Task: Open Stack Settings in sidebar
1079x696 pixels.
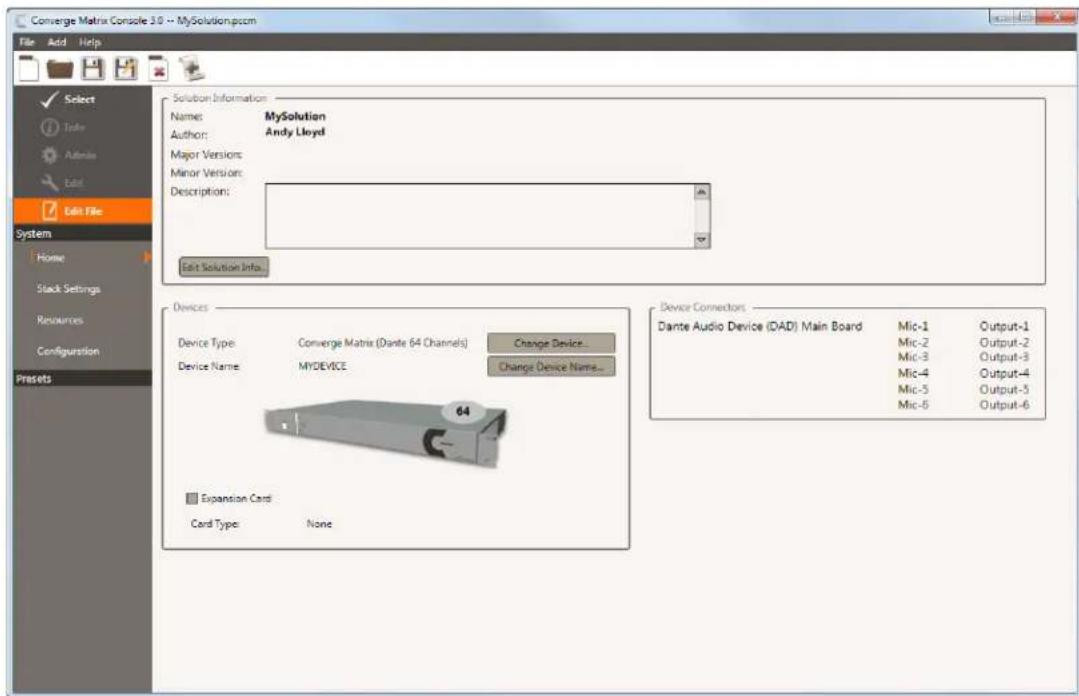Action: click(x=68, y=289)
